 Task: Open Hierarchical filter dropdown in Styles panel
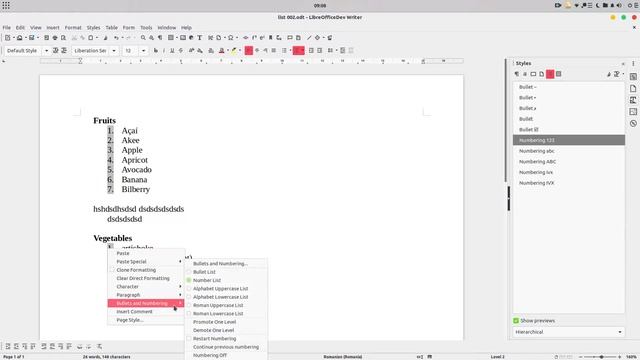[569, 332]
